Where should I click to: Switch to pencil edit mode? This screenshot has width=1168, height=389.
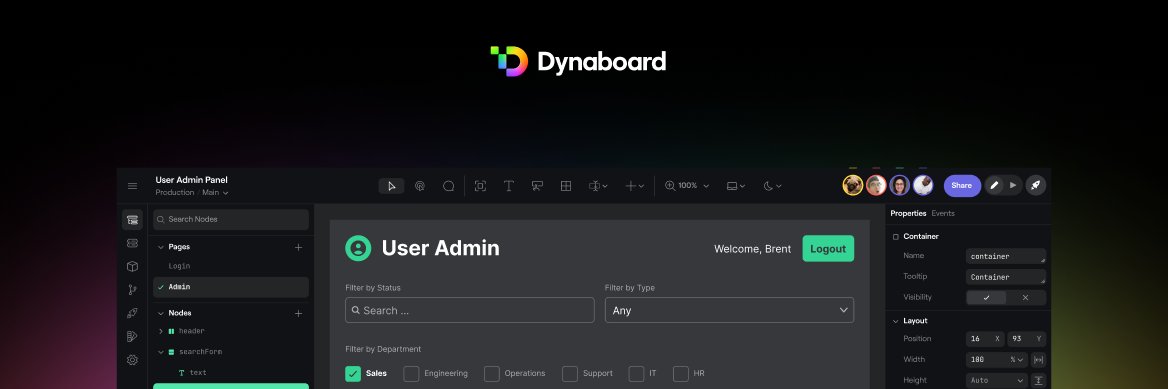994,186
